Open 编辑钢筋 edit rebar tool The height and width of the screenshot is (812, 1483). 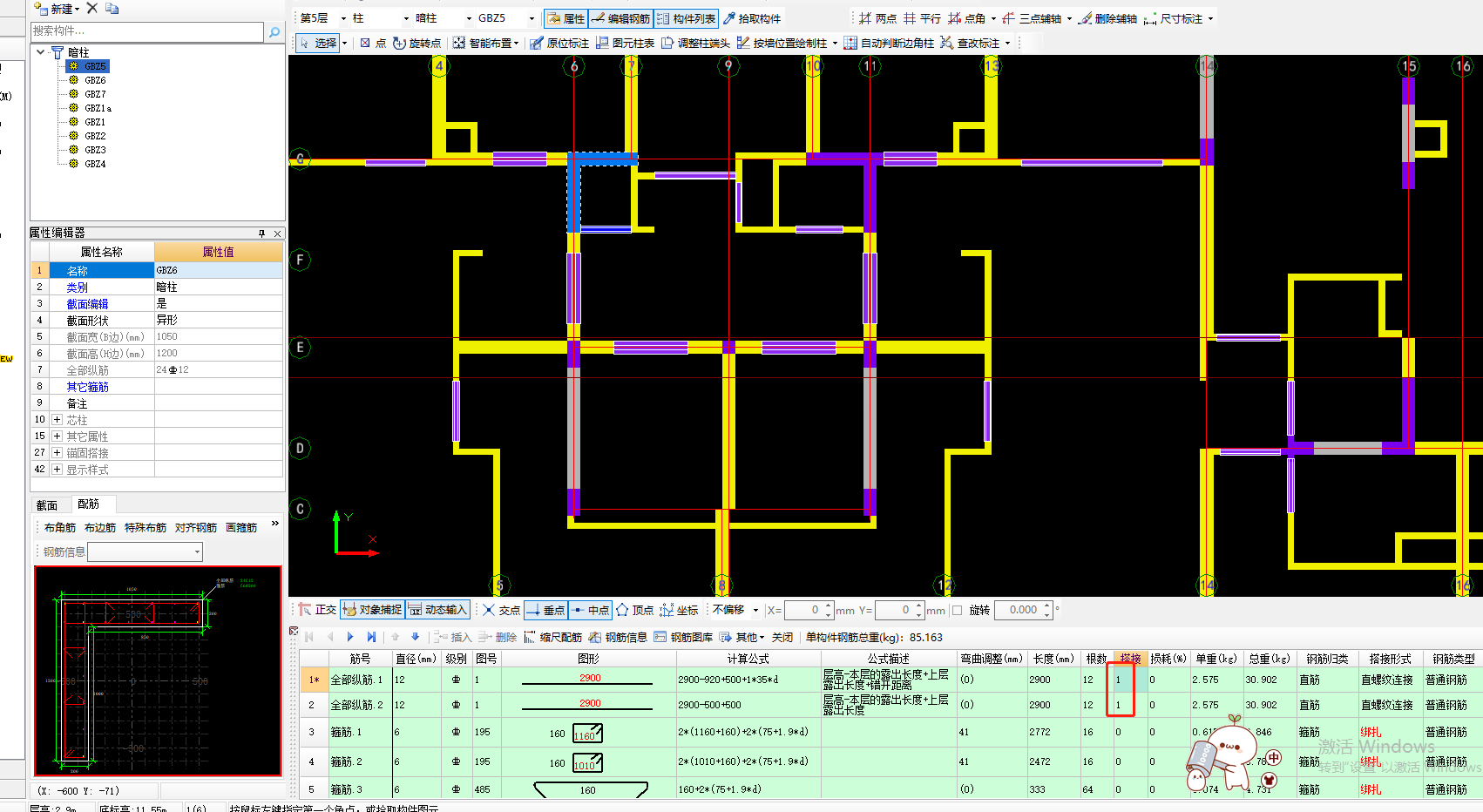tap(620, 18)
